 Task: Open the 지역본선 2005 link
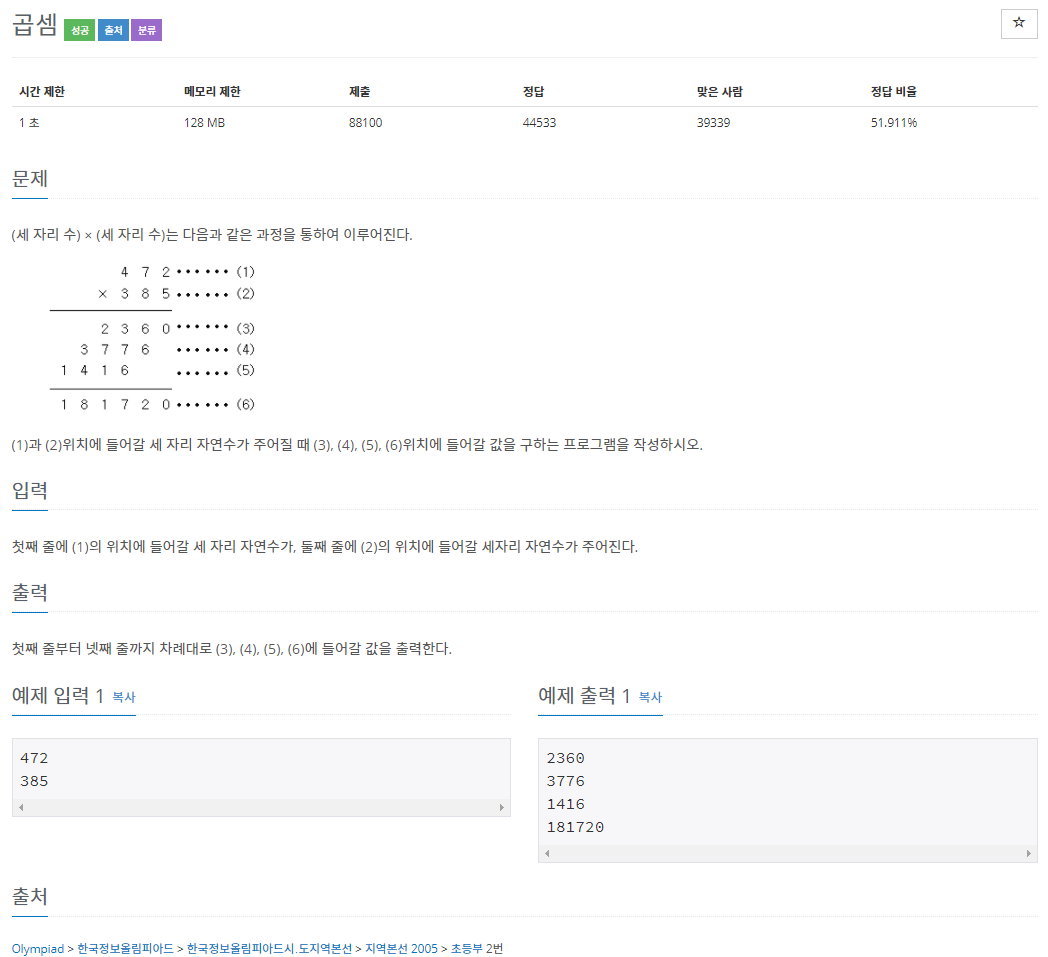click(401, 948)
